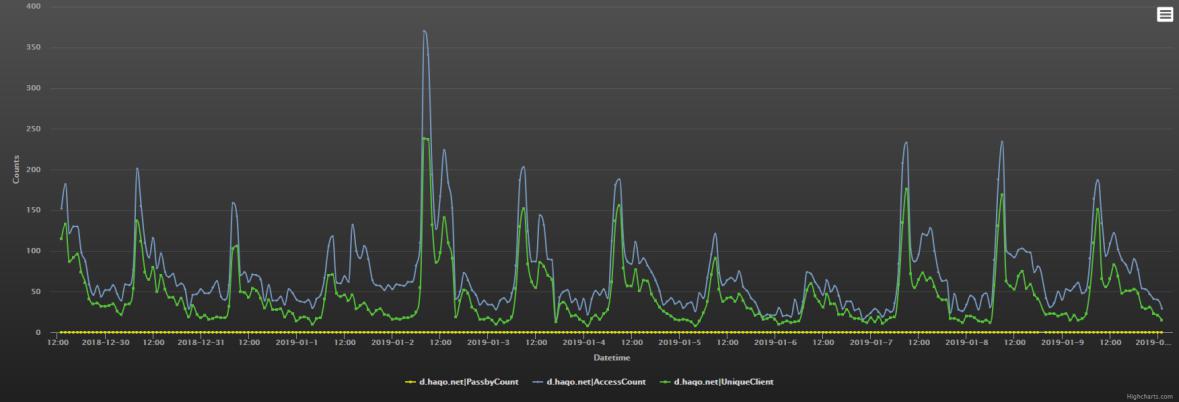This screenshot has height=402, width=1179.
Task: Click the 2019-01-7 x-axis date label
Action: [871, 342]
